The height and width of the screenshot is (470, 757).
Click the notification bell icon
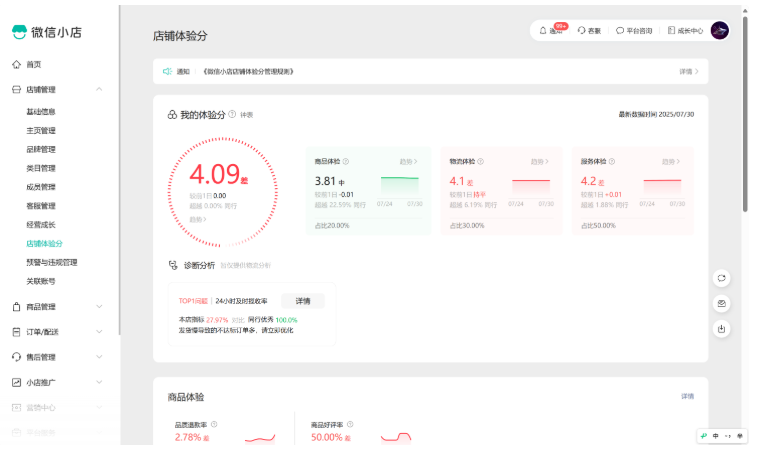tap(543, 31)
